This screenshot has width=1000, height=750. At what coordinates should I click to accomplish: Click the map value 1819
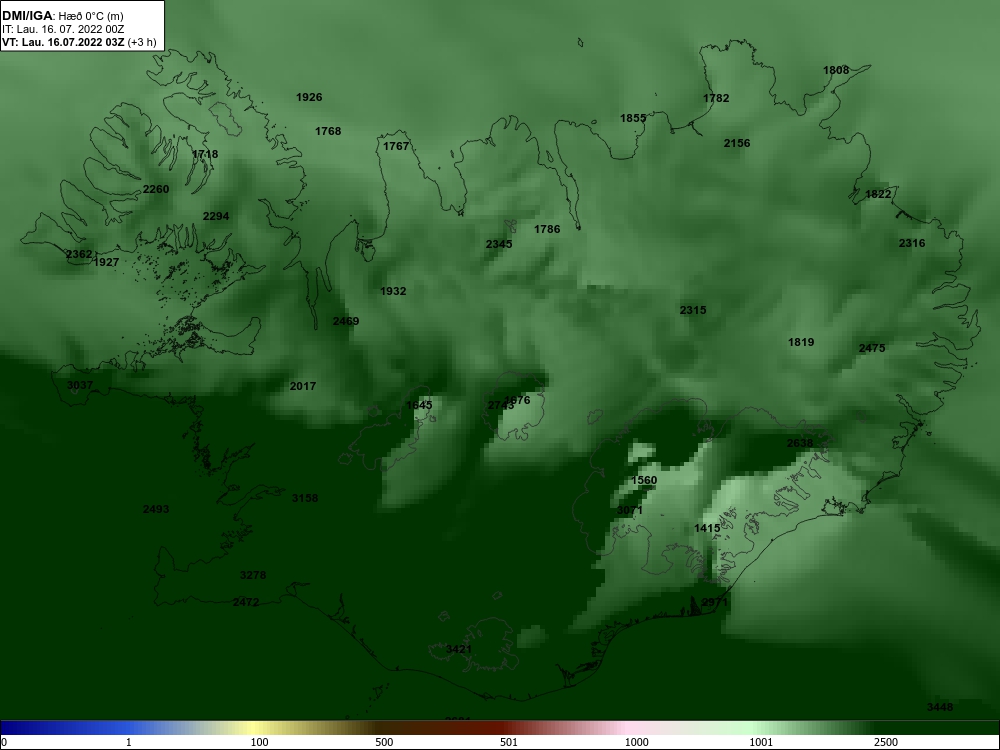pos(801,342)
